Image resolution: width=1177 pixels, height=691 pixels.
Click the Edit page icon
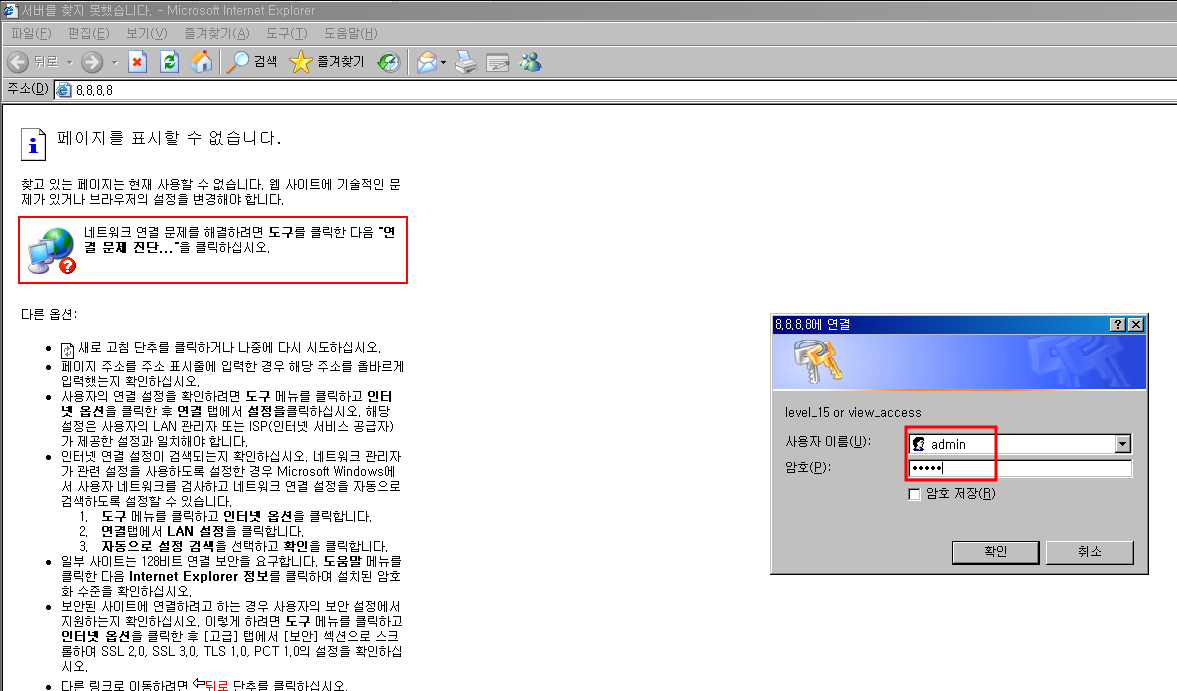pos(498,63)
